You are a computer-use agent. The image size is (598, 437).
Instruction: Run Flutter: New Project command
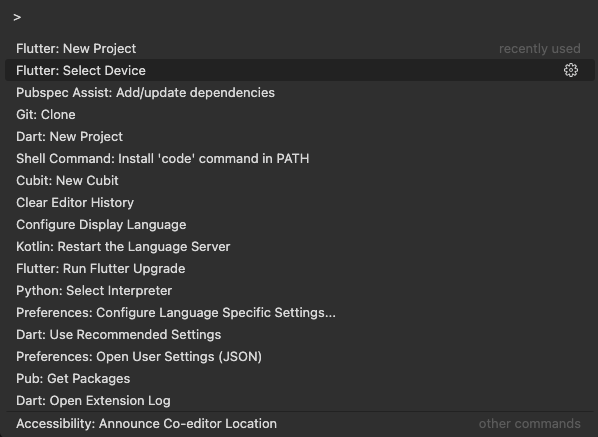click(x=300, y=48)
